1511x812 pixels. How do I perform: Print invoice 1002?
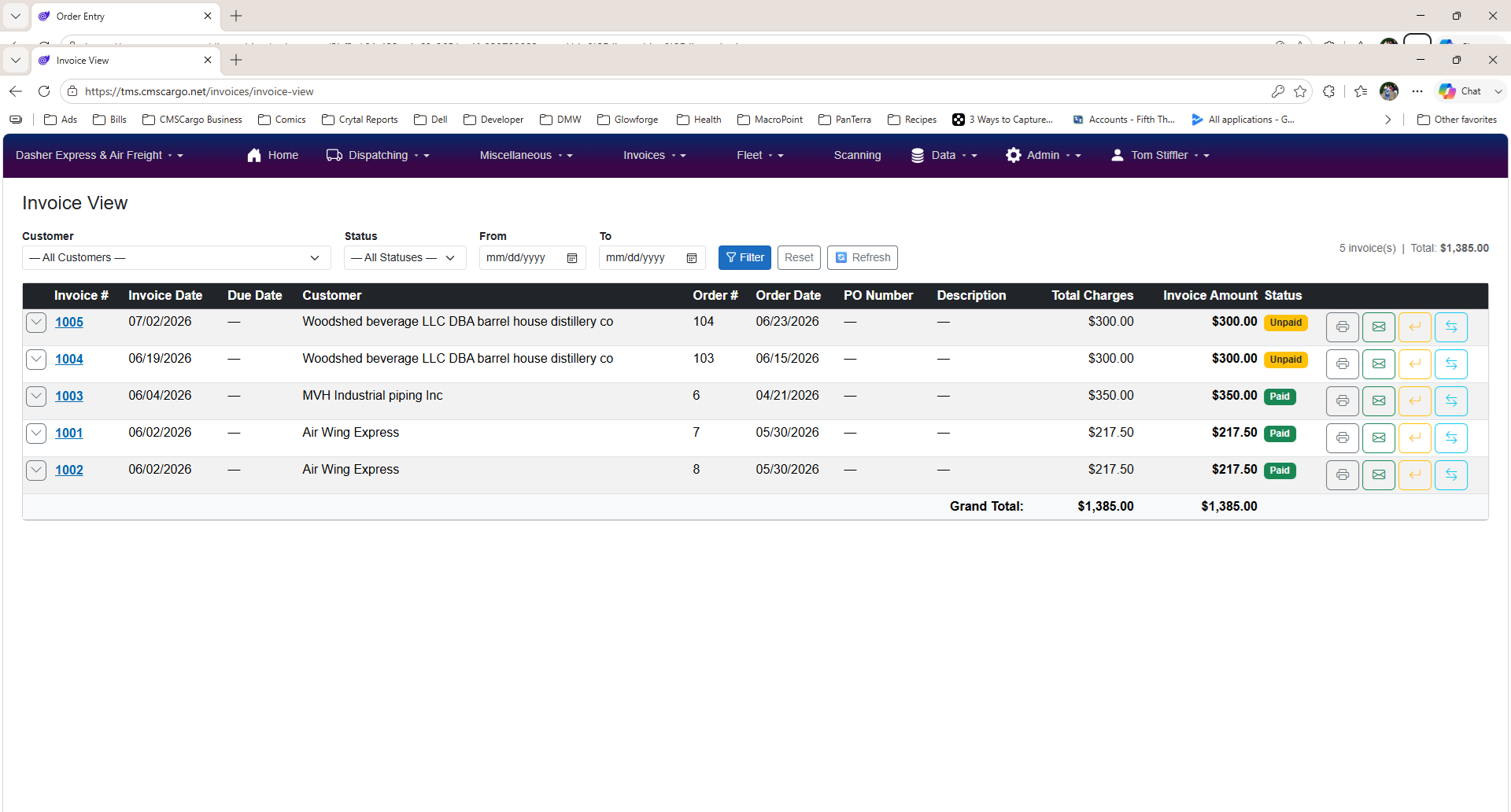(x=1343, y=474)
